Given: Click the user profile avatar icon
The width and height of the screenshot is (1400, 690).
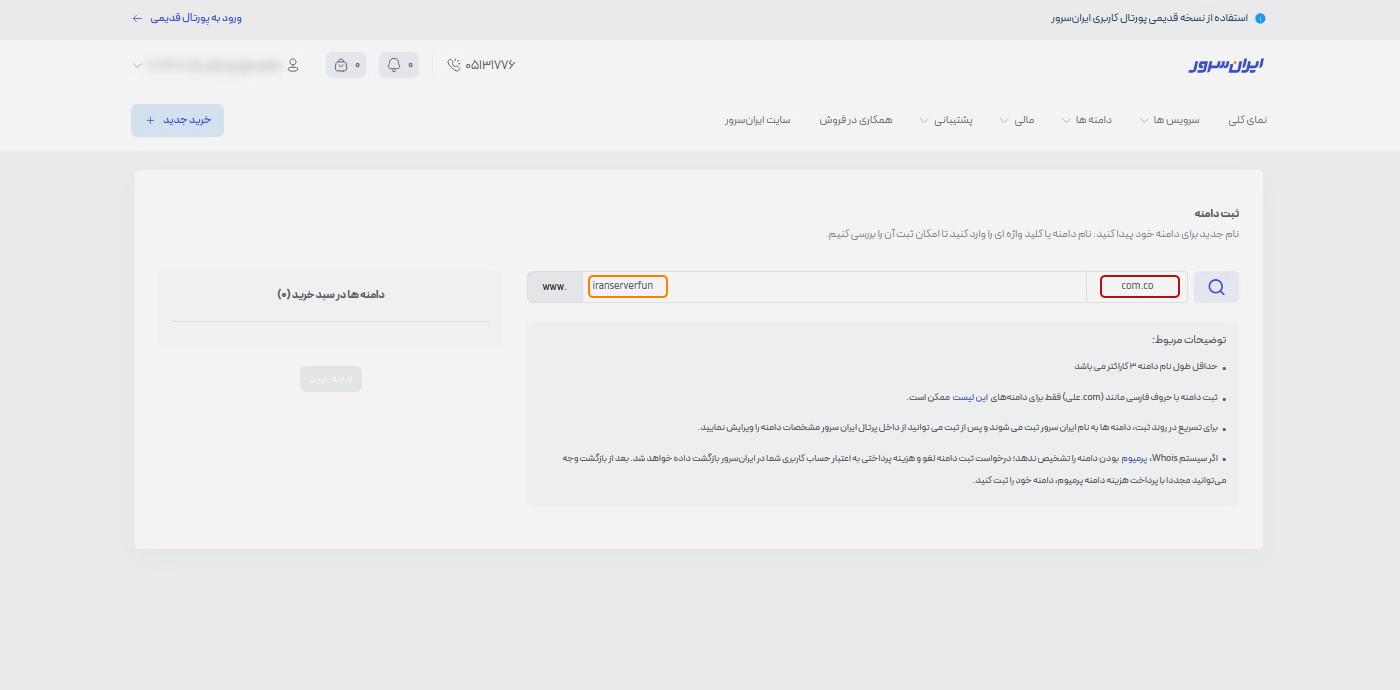Looking at the screenshot, I should pos(293,65).
